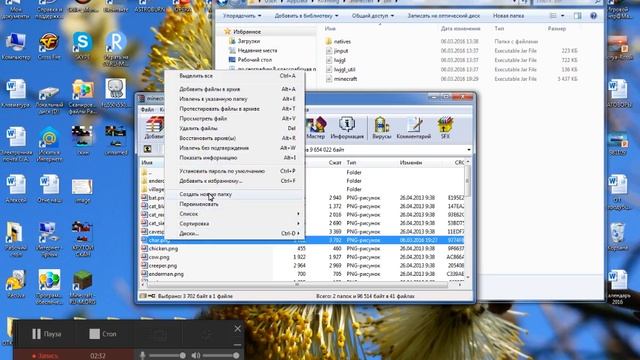Click the SFX archive toolbar icon
The width and height of the screenshot is (640, 360).
click(x=445, y=127)
